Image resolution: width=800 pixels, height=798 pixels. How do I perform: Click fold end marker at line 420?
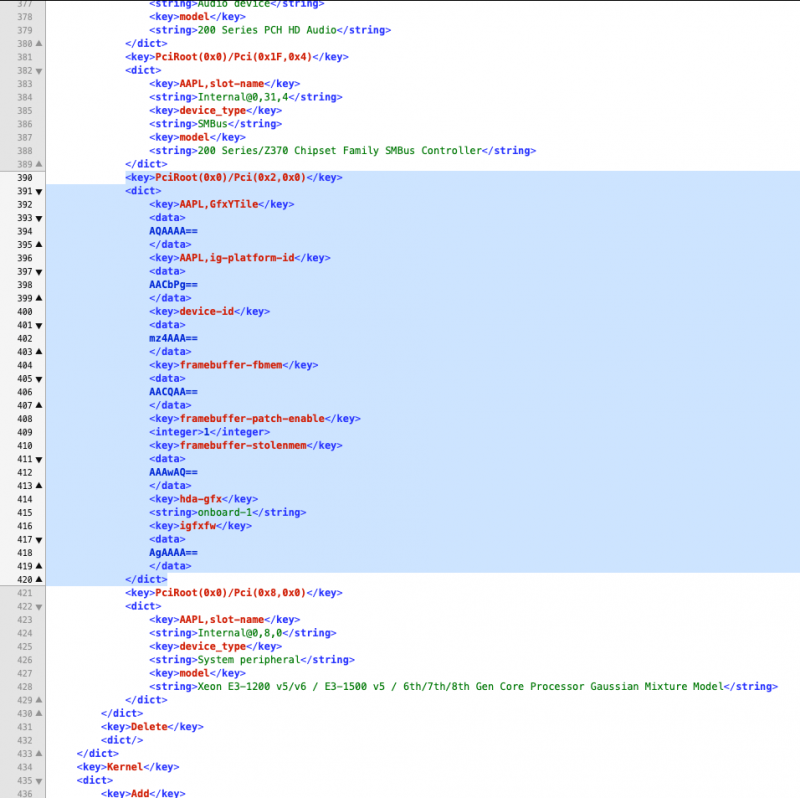click(x=39, y=579)
